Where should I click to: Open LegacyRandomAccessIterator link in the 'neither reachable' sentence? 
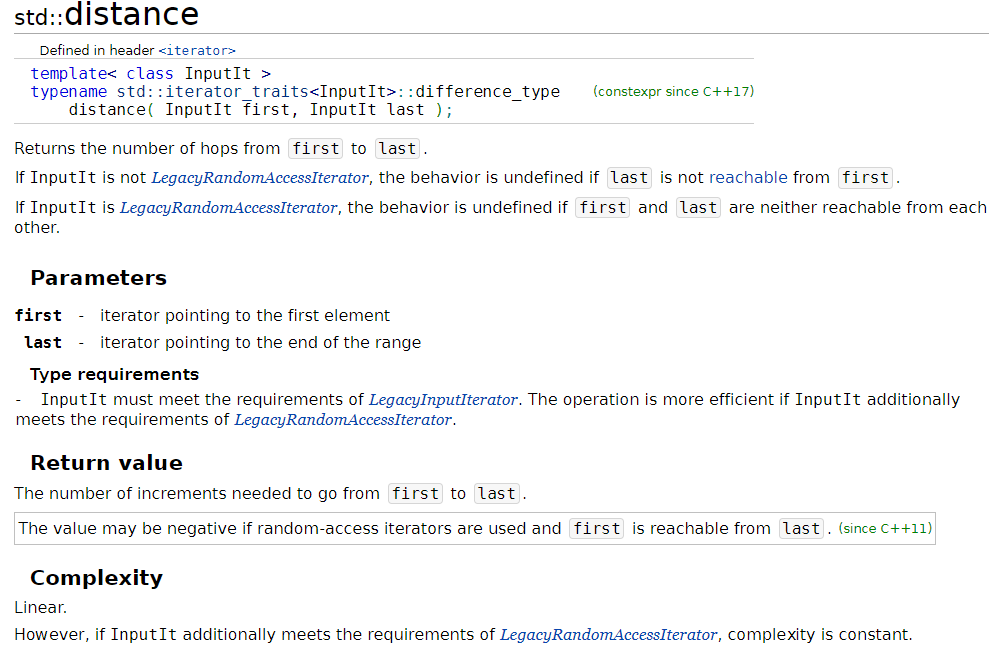pos(229,208)
